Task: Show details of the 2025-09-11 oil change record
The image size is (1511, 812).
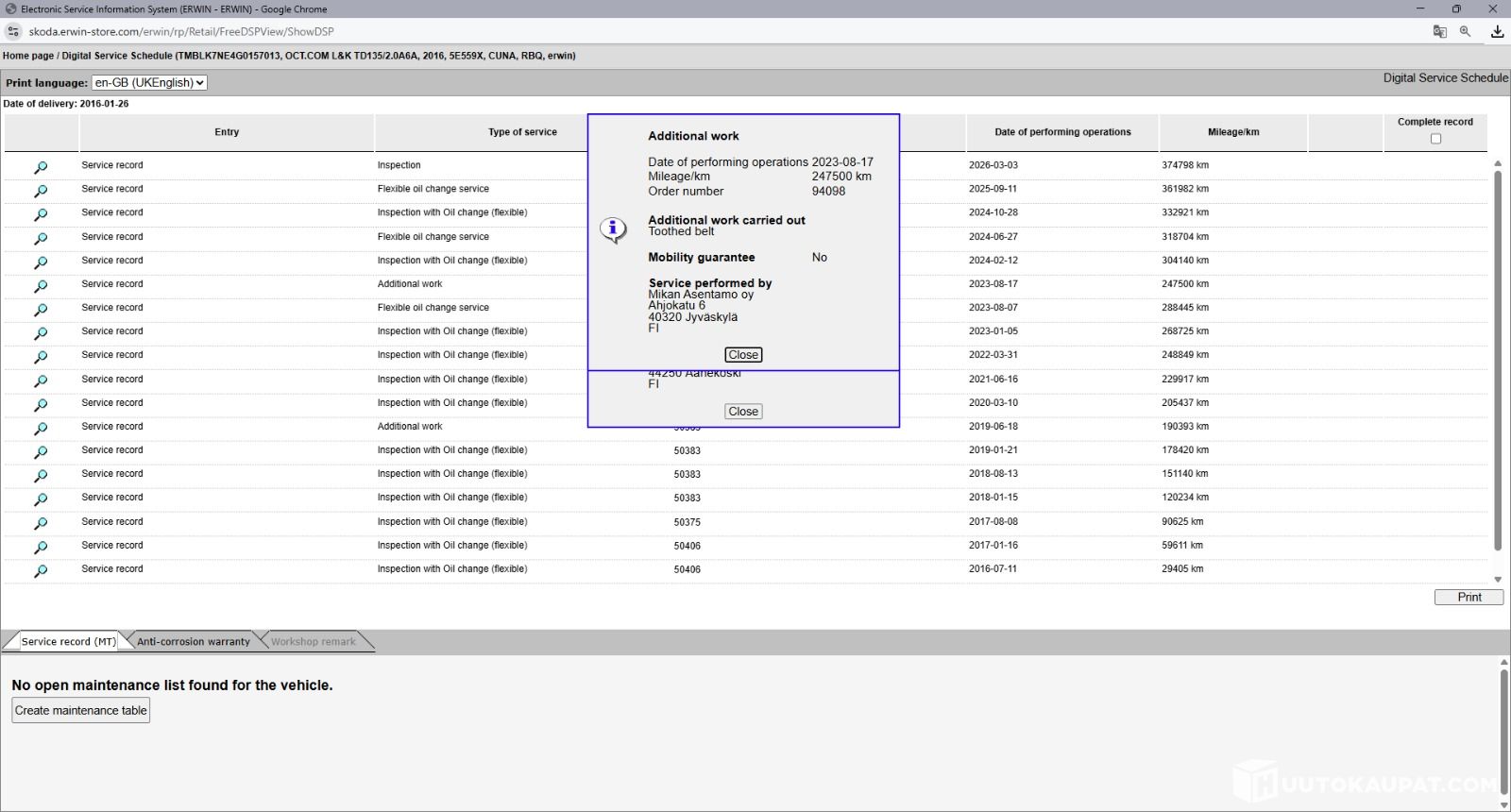Action: coord(41,191)
